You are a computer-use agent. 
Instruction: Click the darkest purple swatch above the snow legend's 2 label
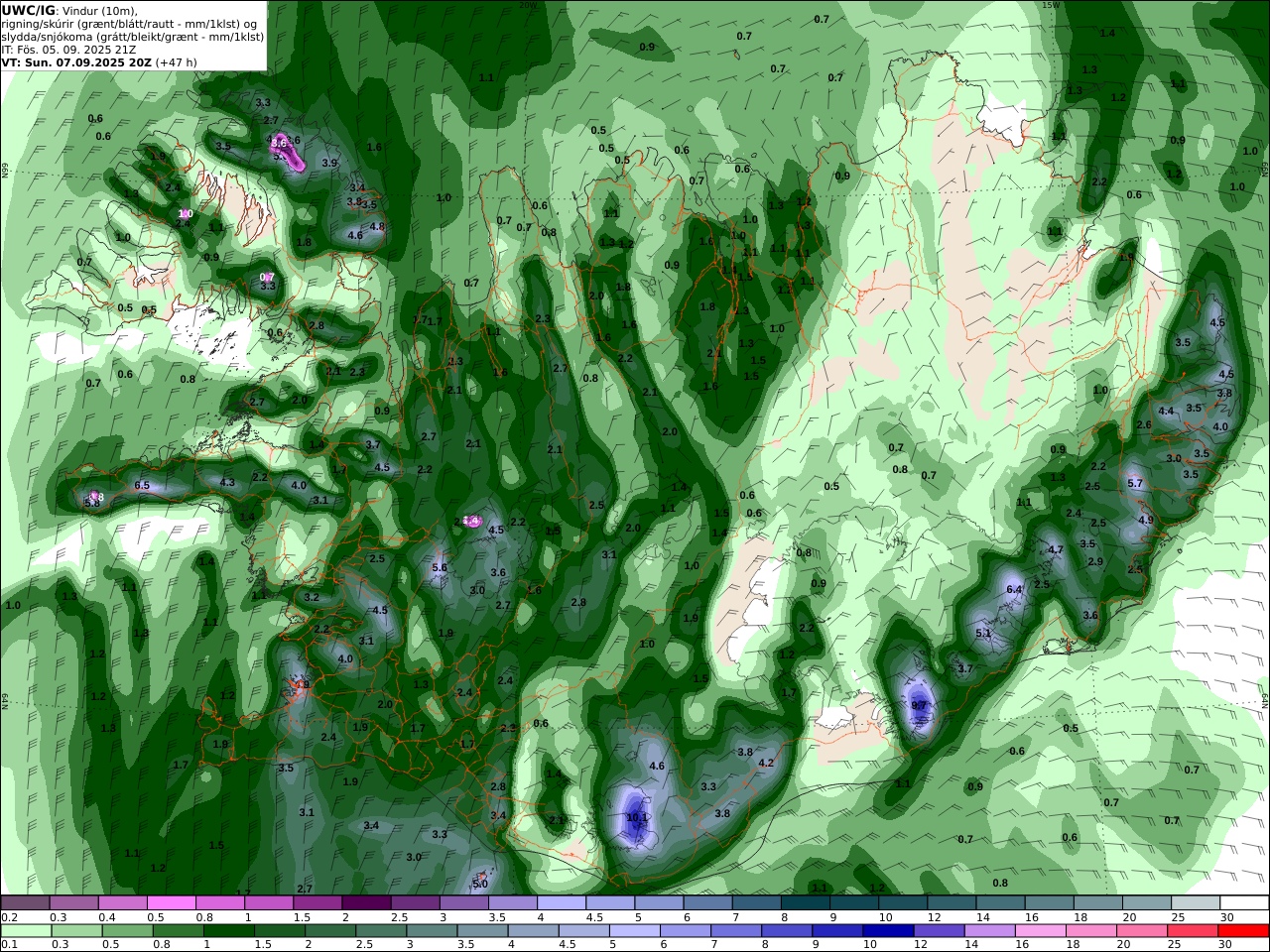click(365, 903)
